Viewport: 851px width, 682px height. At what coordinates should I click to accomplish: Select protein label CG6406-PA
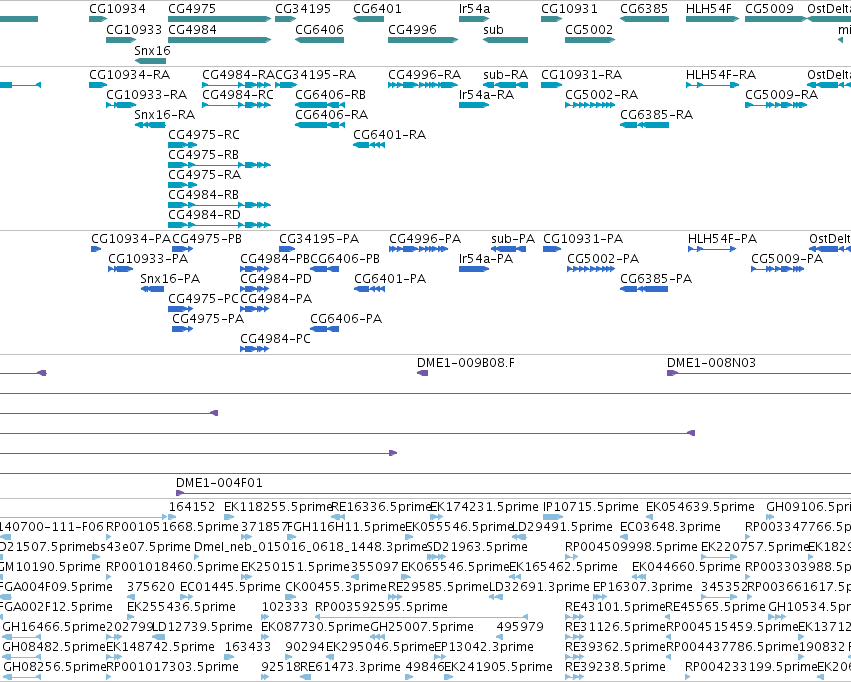(346, 318)
